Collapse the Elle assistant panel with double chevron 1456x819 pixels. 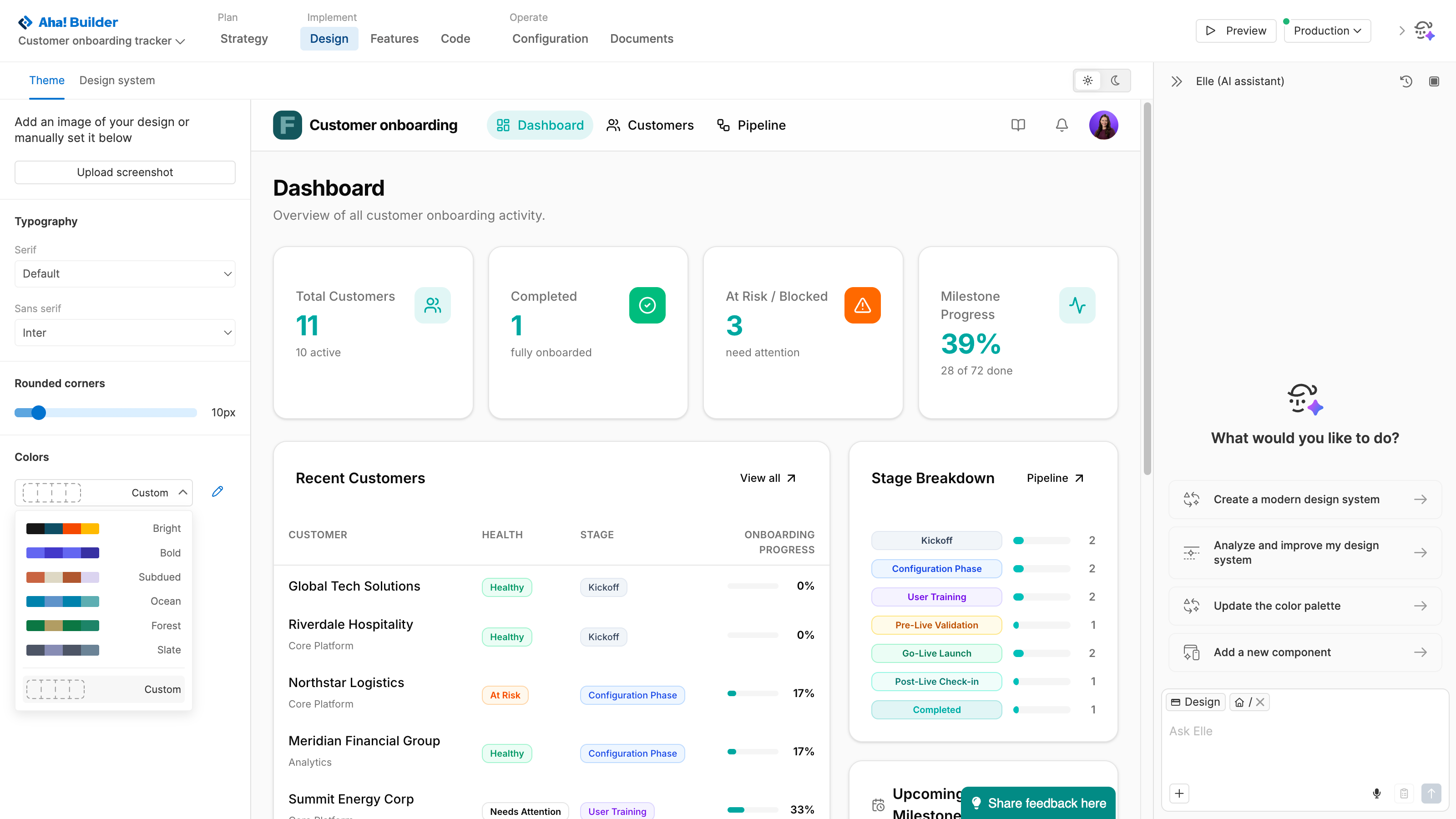pos(1177,81)
